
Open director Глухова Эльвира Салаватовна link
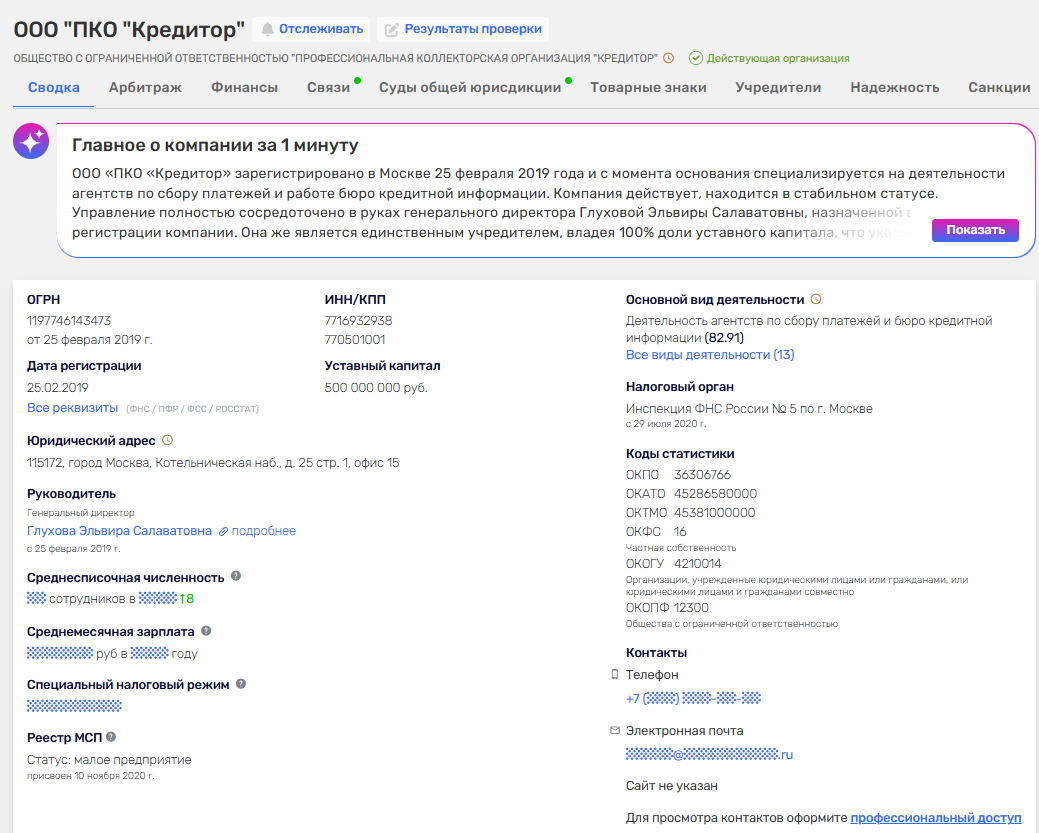(x=119, y=531)
